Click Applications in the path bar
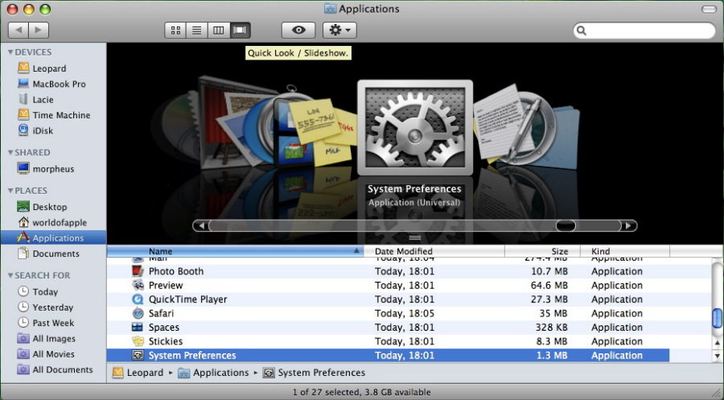 click(213, 373)
